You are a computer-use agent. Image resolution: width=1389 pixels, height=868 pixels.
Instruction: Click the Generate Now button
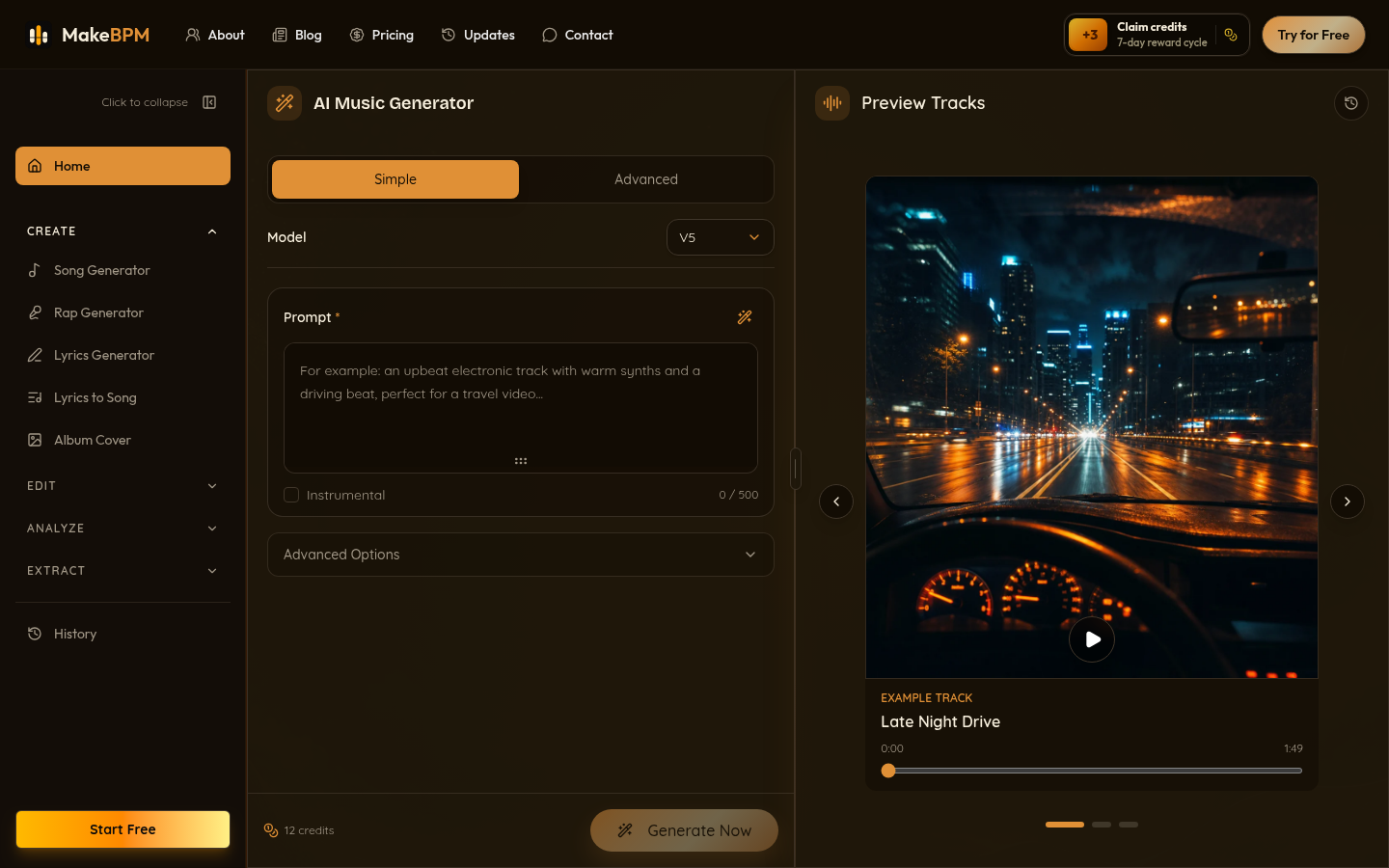[684, 830]
